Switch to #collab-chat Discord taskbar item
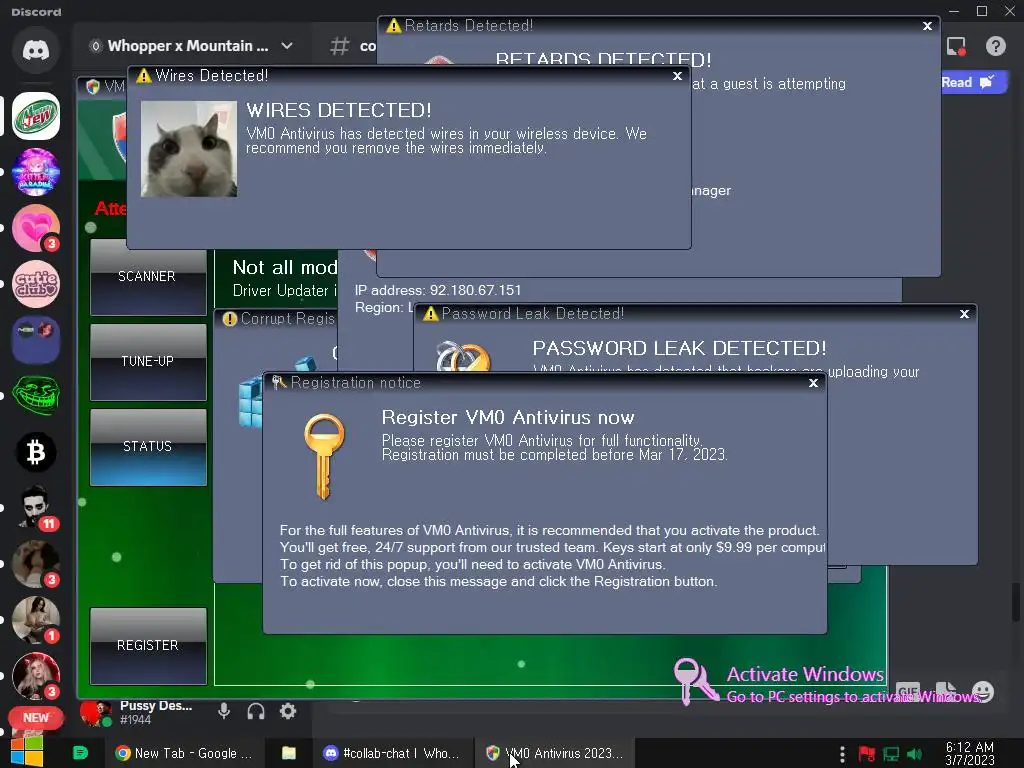1024x768 pixels. click(392, 753)
